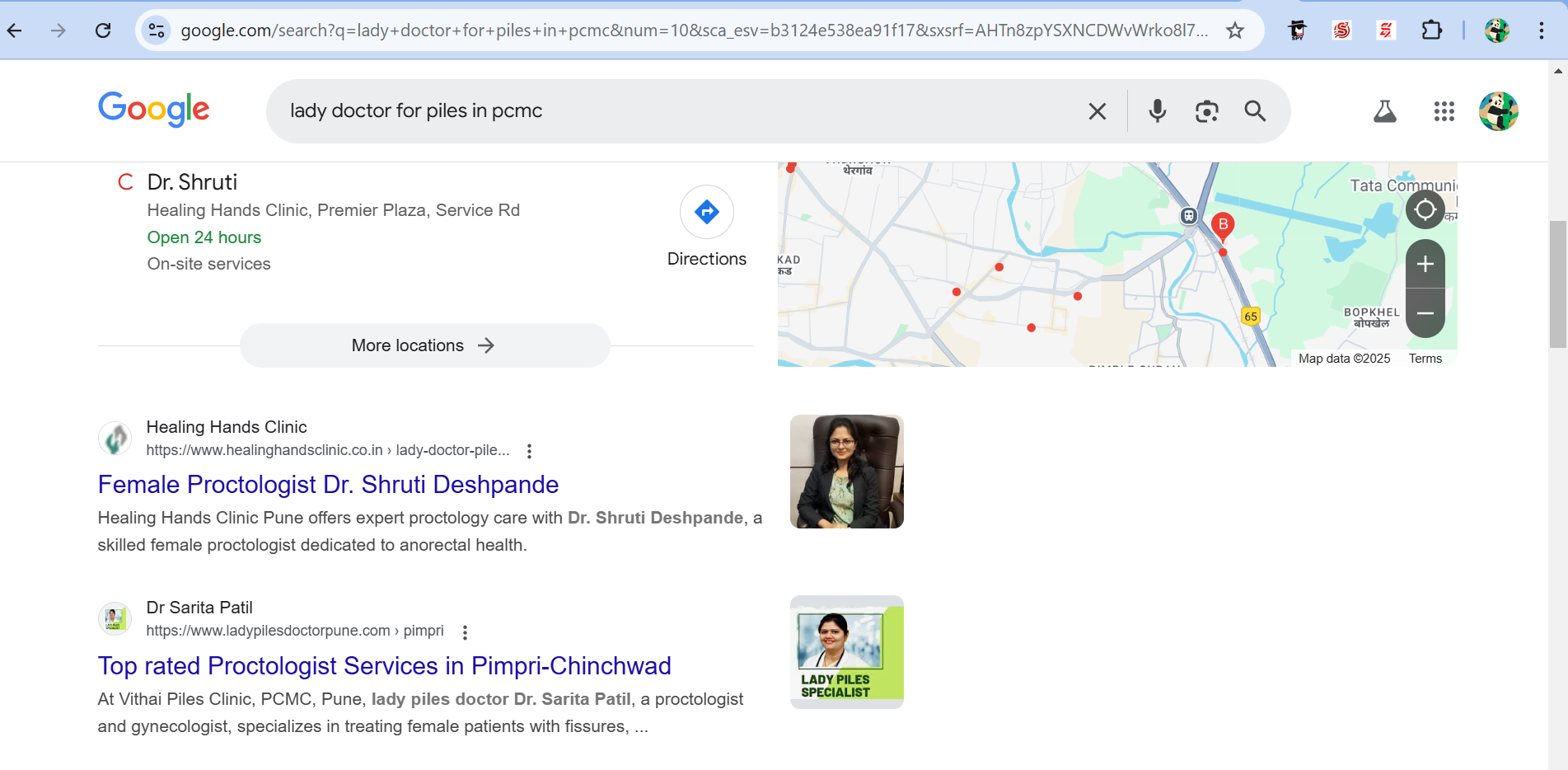Open Female Proctologist Dr. Shruti Deshpande link
Viewport: 1568px width, 770px height.
tap(328, 485)
